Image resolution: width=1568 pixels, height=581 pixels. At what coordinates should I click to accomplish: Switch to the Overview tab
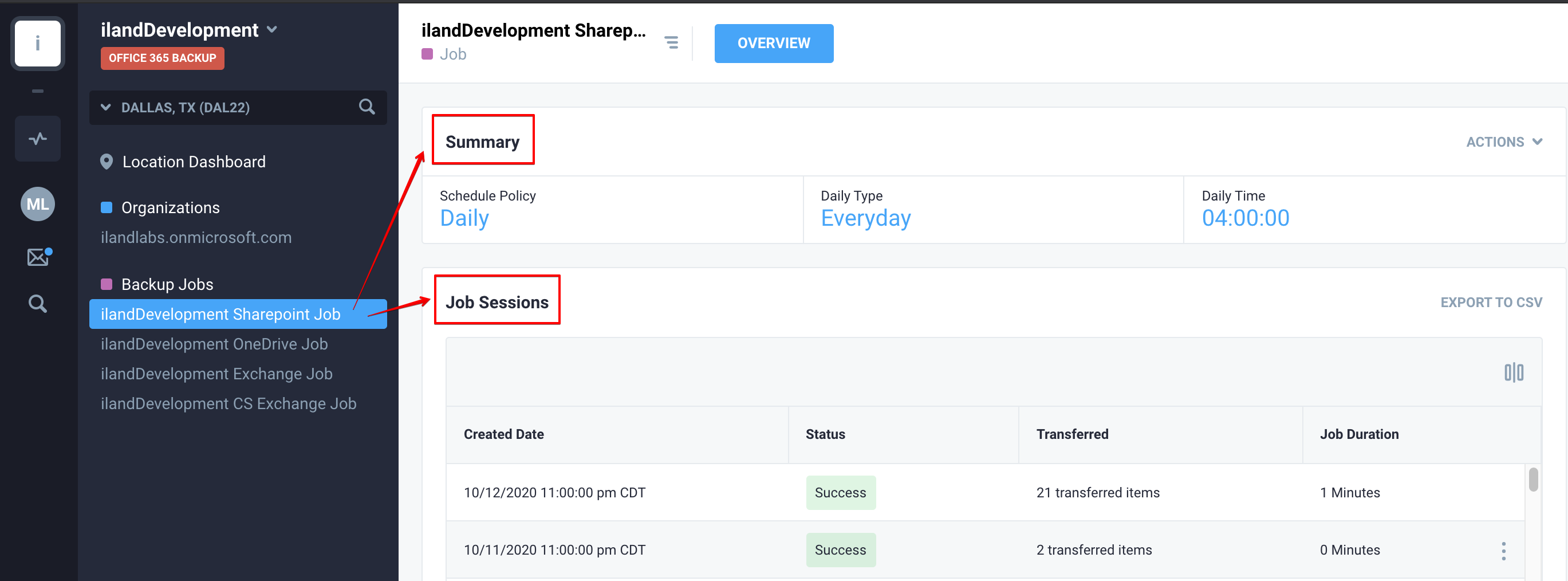tap(773, 43)
